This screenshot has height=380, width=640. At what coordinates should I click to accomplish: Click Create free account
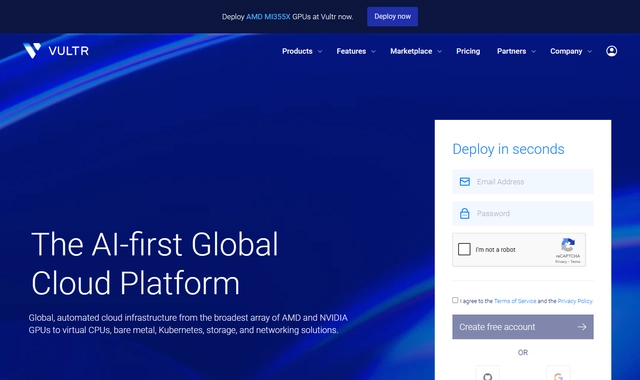coord(523,327)
